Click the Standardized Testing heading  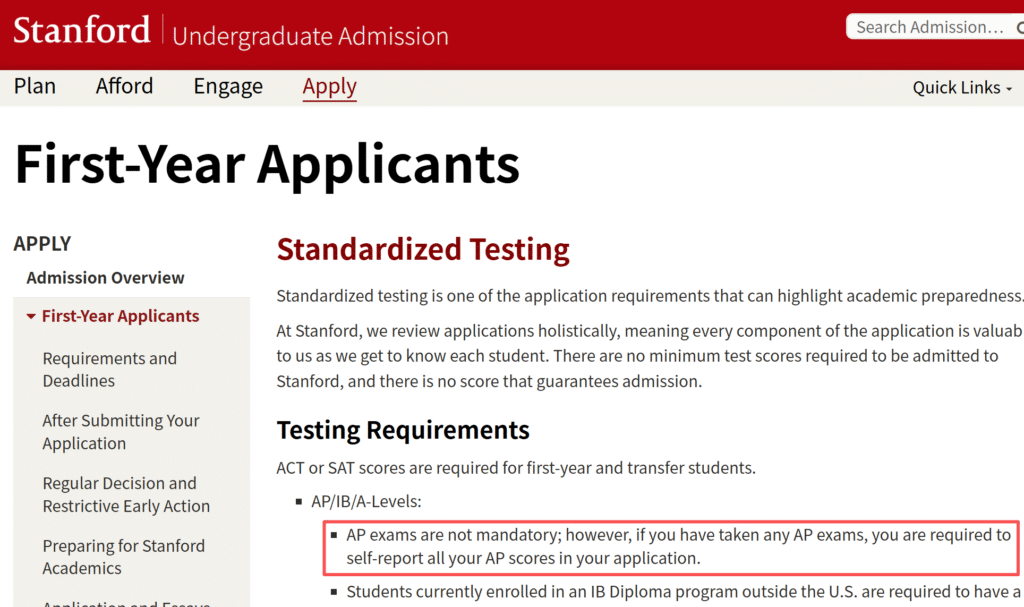click(x=423, y=249)
